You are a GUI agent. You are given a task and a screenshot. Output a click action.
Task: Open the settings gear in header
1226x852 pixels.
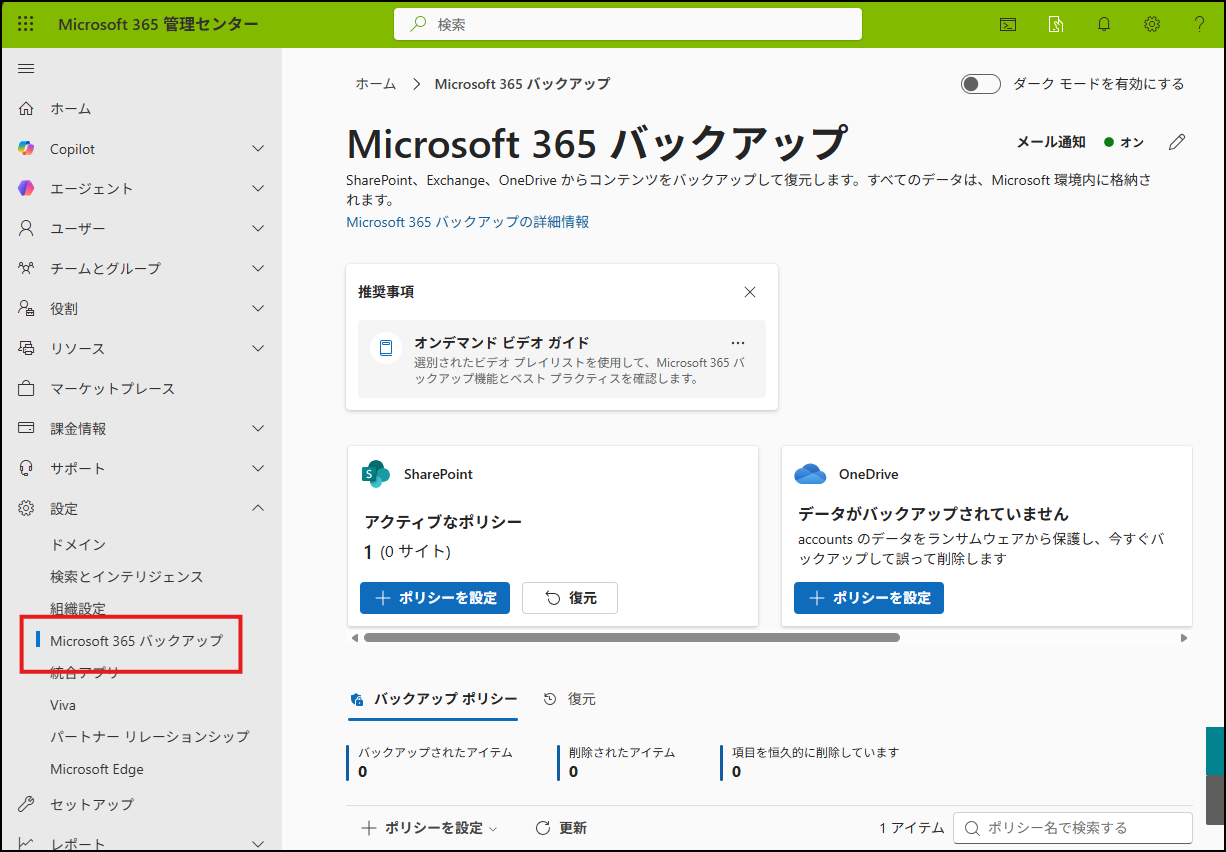pos(1152,24)
